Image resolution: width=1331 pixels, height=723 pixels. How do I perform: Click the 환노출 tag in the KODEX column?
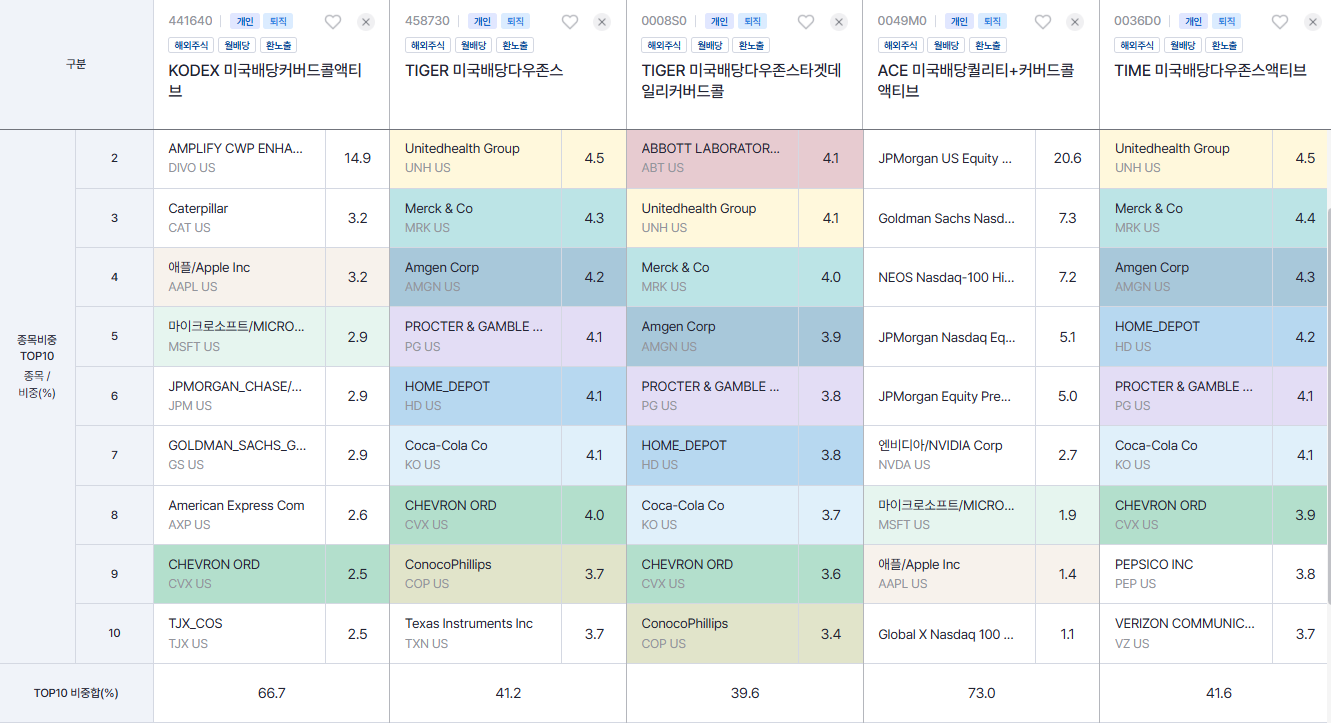(278, 45)
